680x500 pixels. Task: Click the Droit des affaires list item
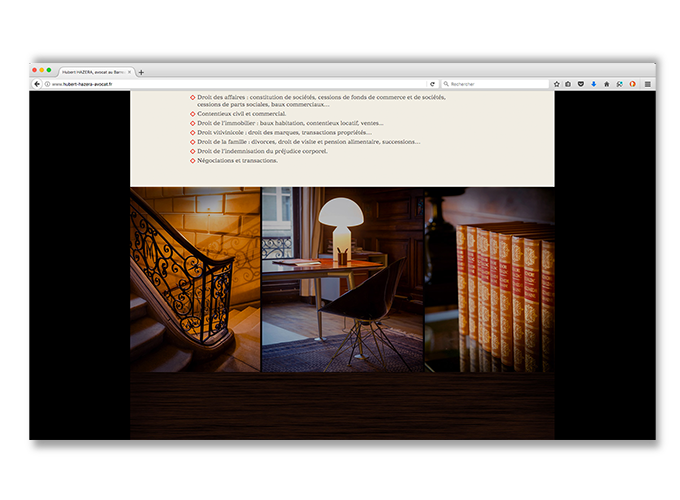click(x=320, y=97)
